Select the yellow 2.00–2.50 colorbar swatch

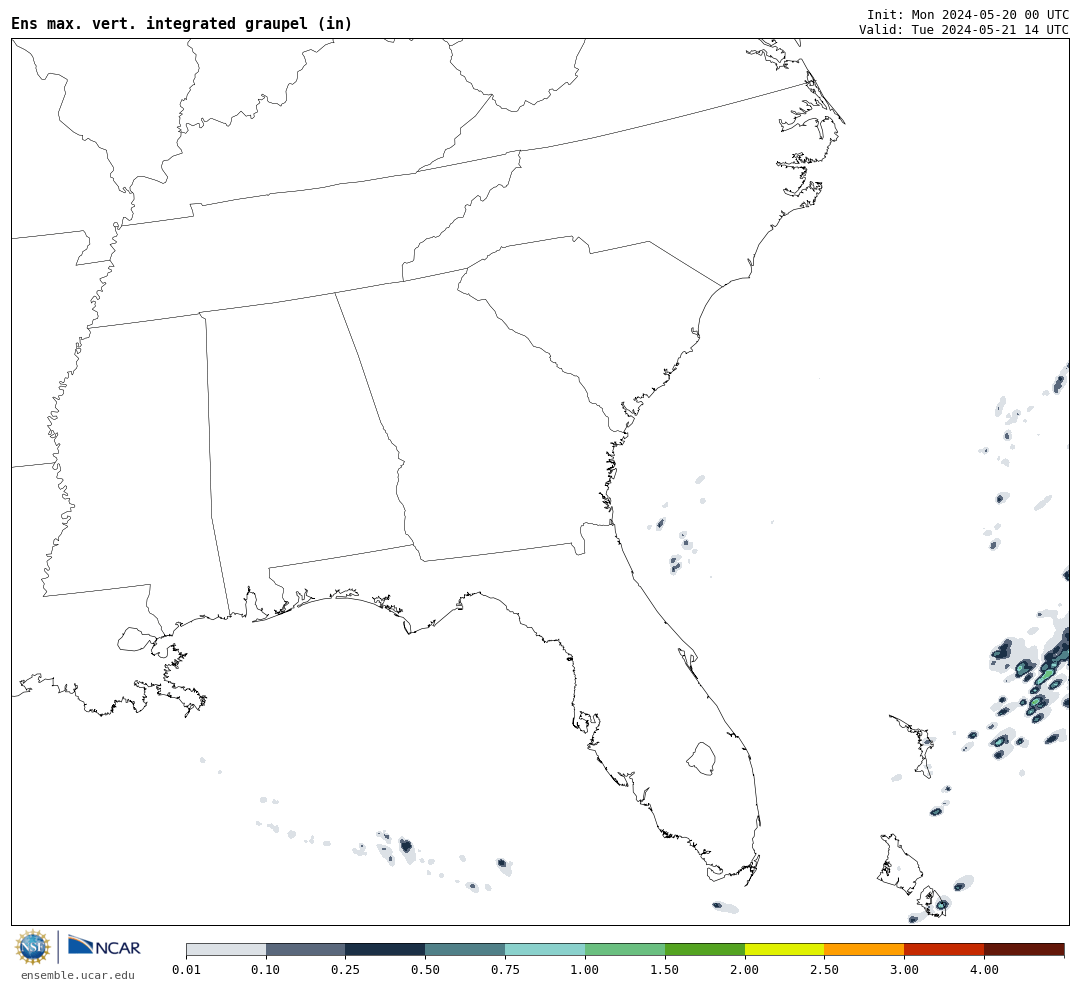tap(785, 949)
